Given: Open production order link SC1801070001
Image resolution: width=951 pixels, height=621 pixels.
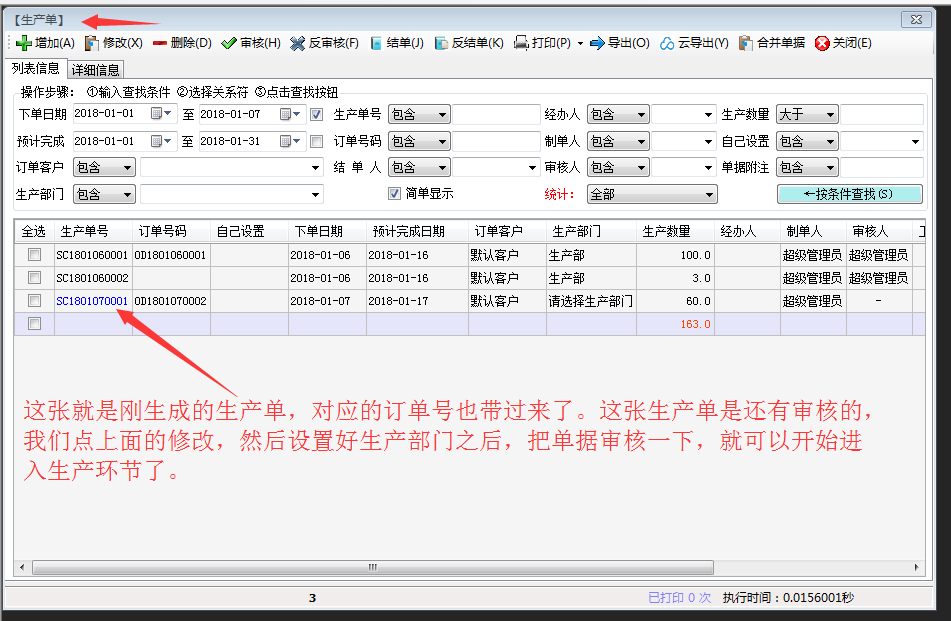Looking at the screenshot, I should (92, 301).
